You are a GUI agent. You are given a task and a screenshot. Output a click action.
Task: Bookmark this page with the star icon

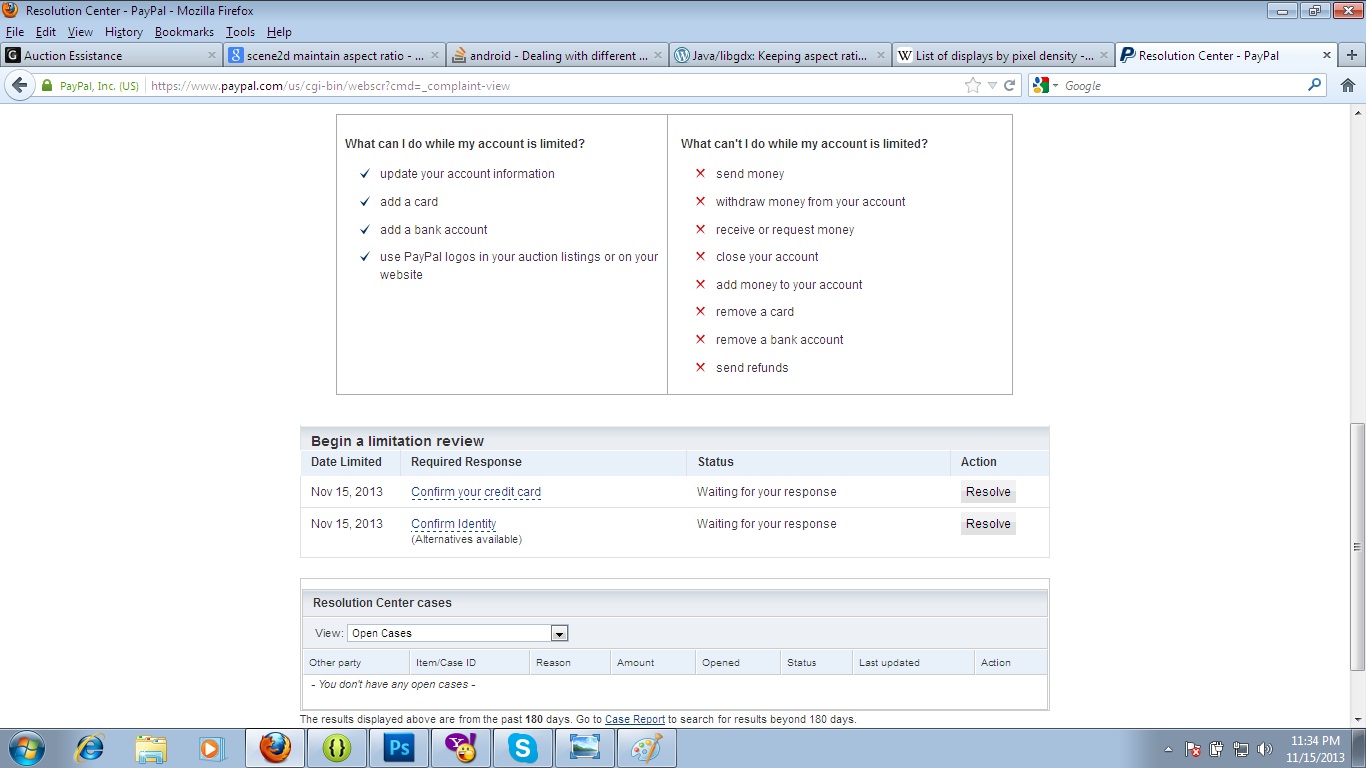point(973,86)
